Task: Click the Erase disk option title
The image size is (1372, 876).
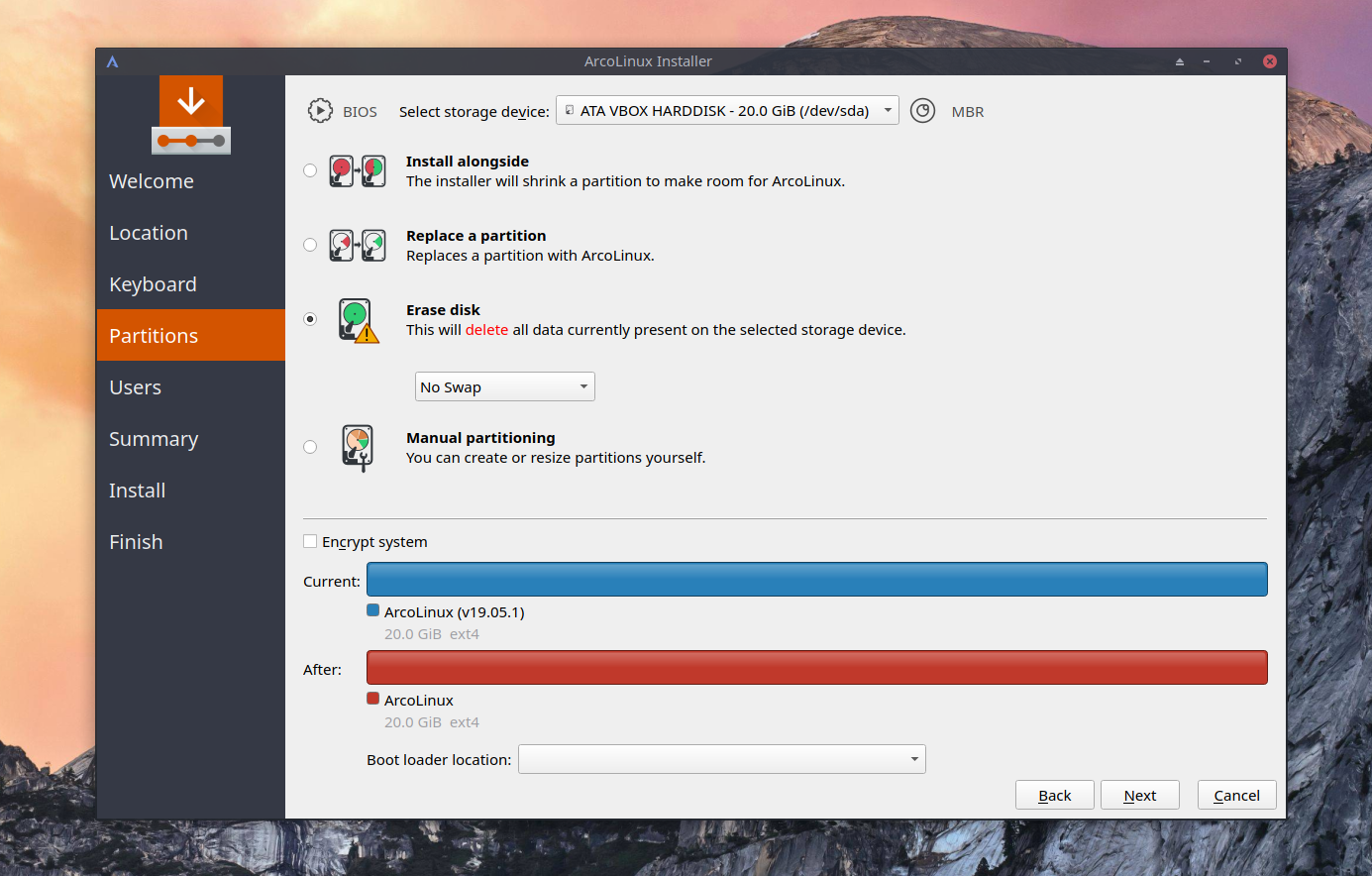Action: 443,310
